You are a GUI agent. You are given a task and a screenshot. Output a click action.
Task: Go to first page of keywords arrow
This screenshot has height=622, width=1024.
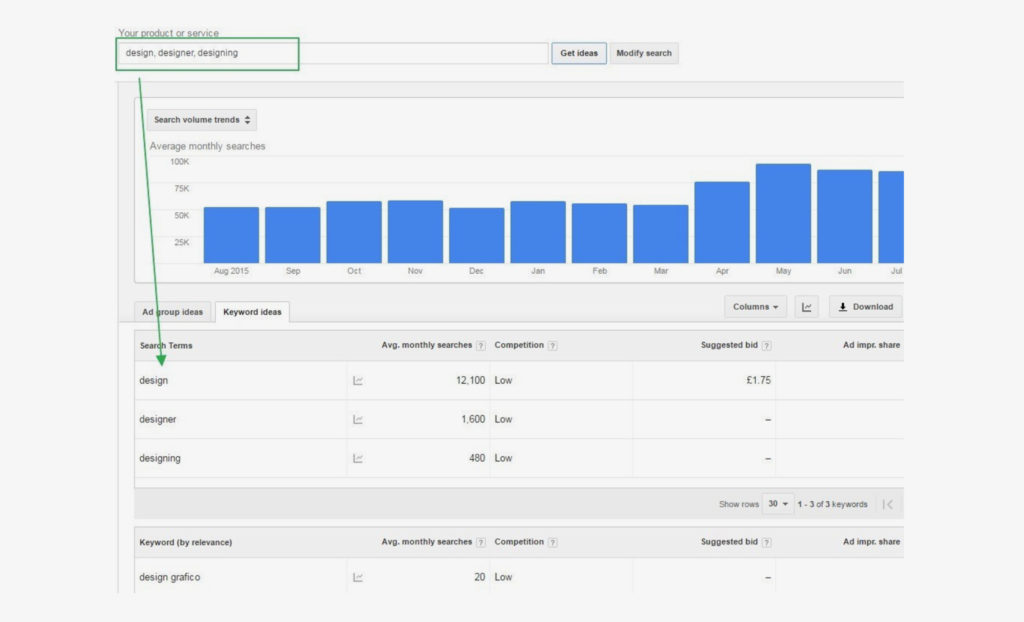pos(888,504)
